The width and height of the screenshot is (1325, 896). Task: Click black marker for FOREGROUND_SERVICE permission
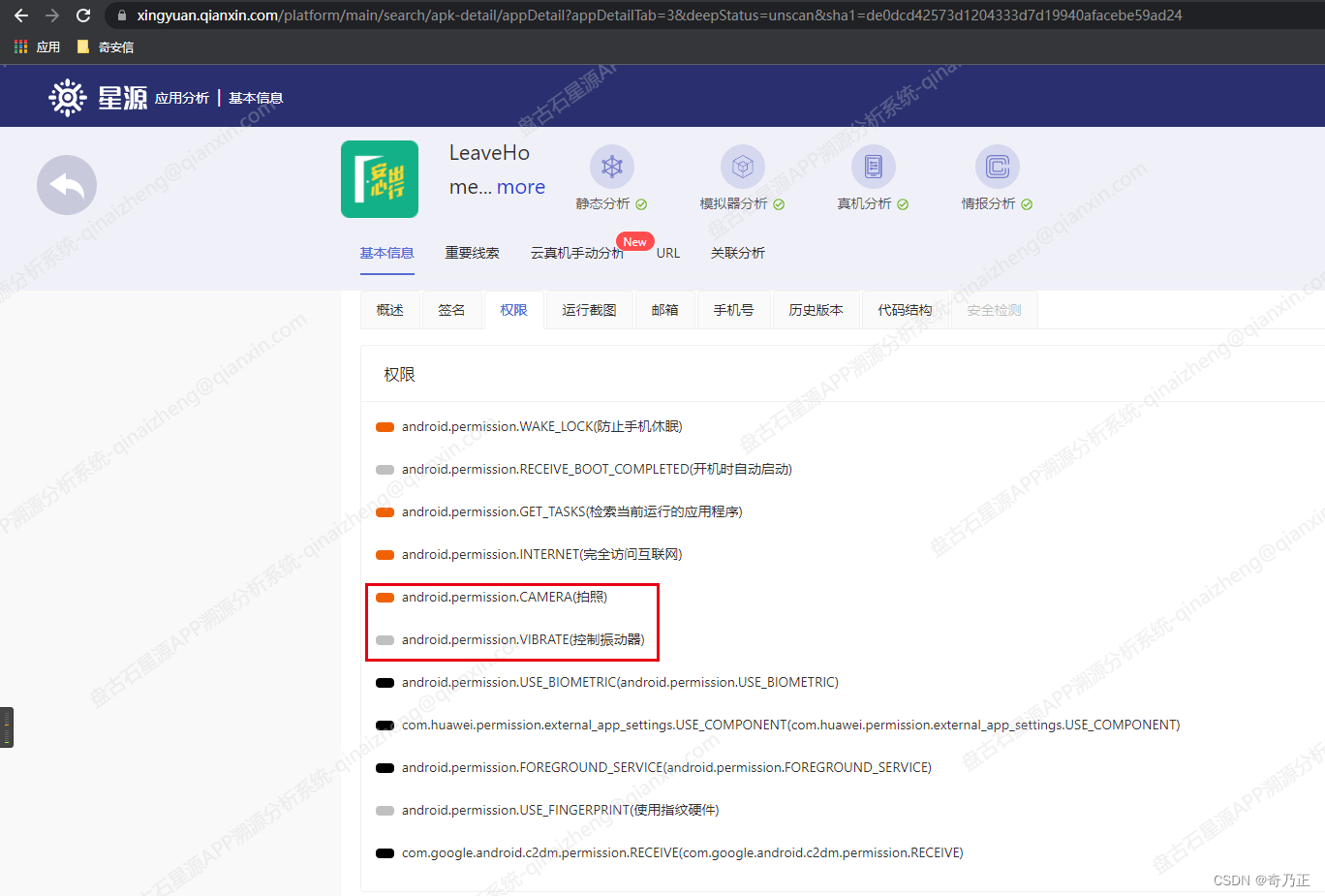point(385,768)
